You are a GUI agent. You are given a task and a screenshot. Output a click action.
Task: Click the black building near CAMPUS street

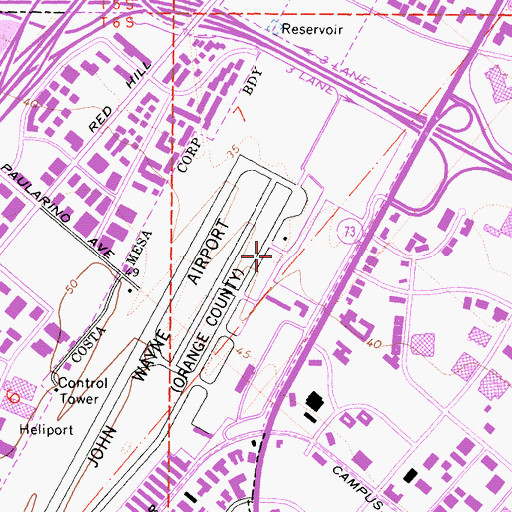[x=410, y=475]
